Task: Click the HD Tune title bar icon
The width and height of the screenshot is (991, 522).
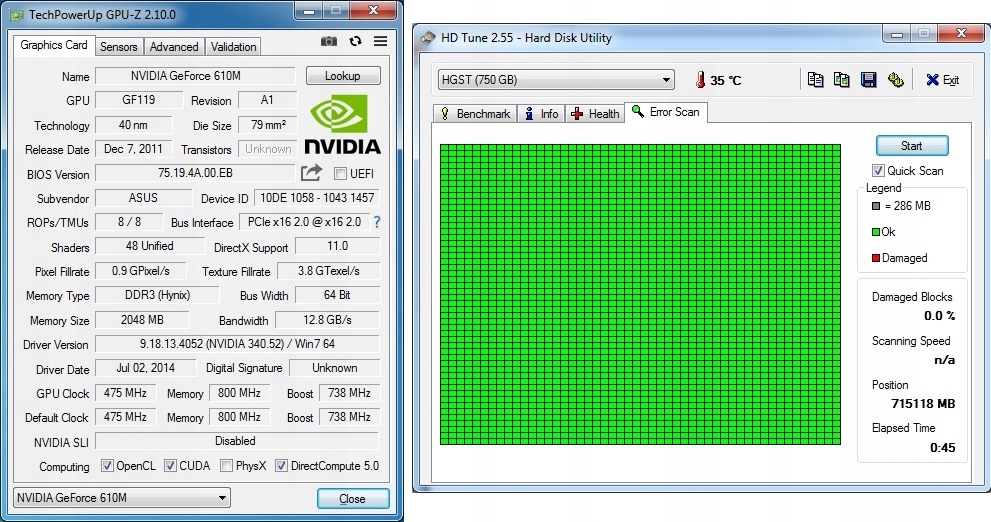Action: pyautogui.click(x=428, y=38)
